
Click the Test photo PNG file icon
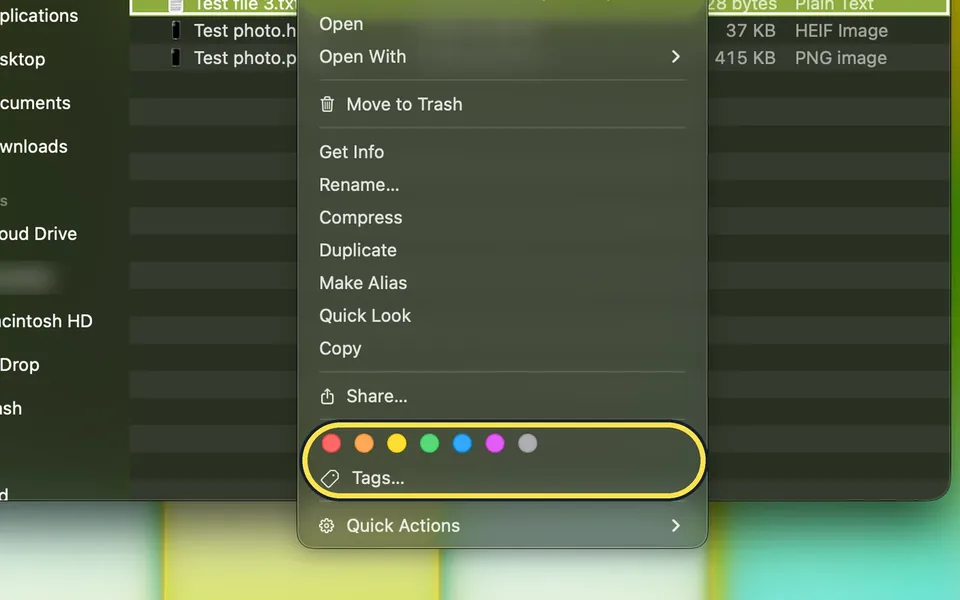176,58
